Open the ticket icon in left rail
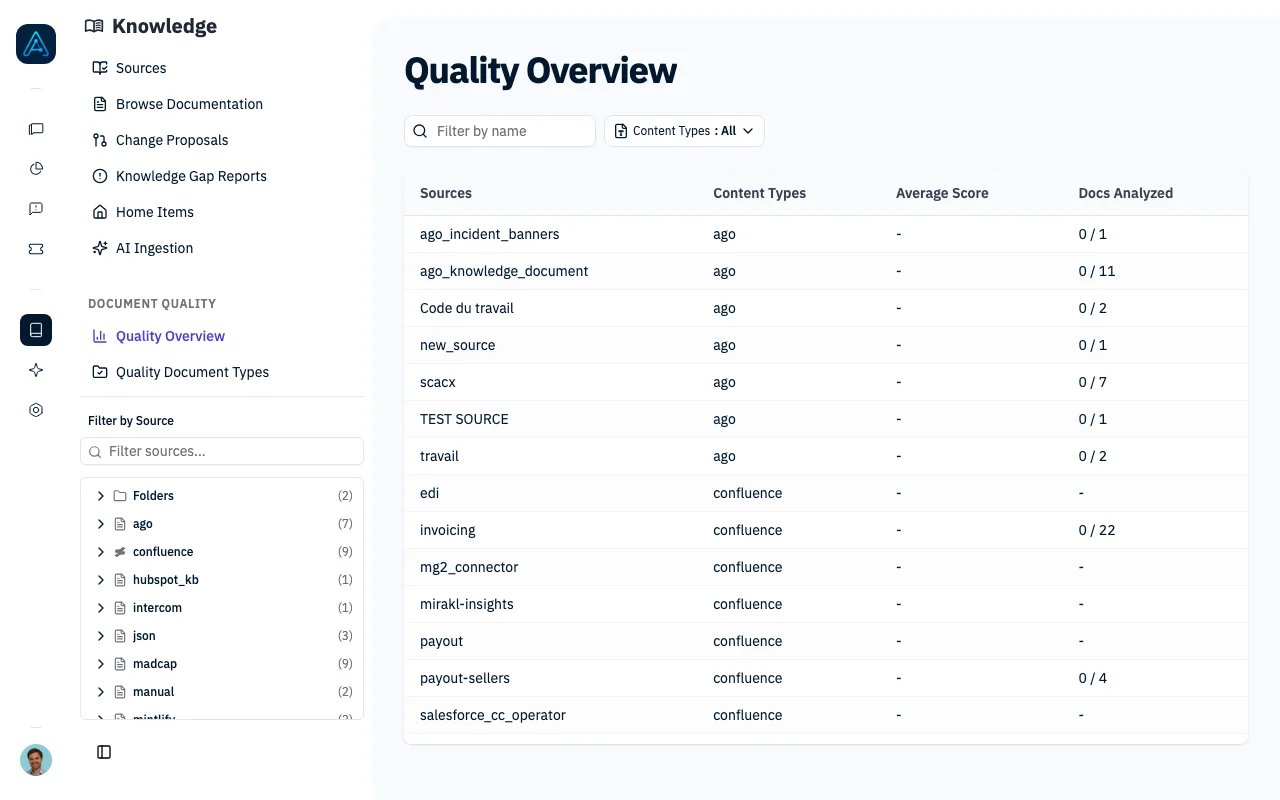 pos(36,249)
